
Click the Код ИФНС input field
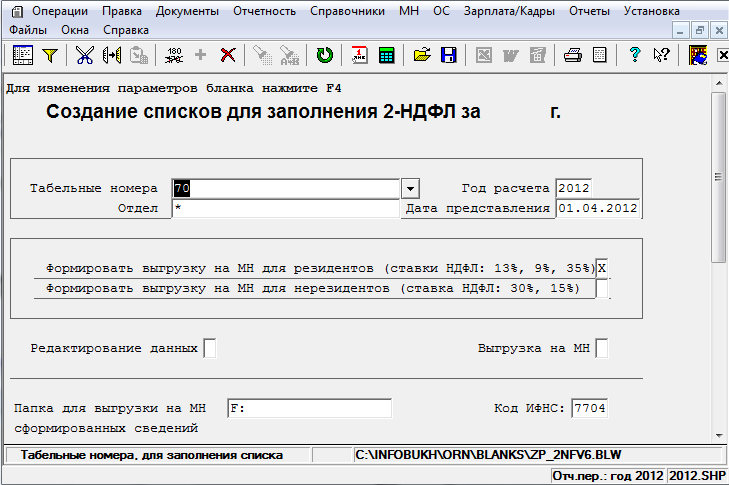tap(589, 408)
